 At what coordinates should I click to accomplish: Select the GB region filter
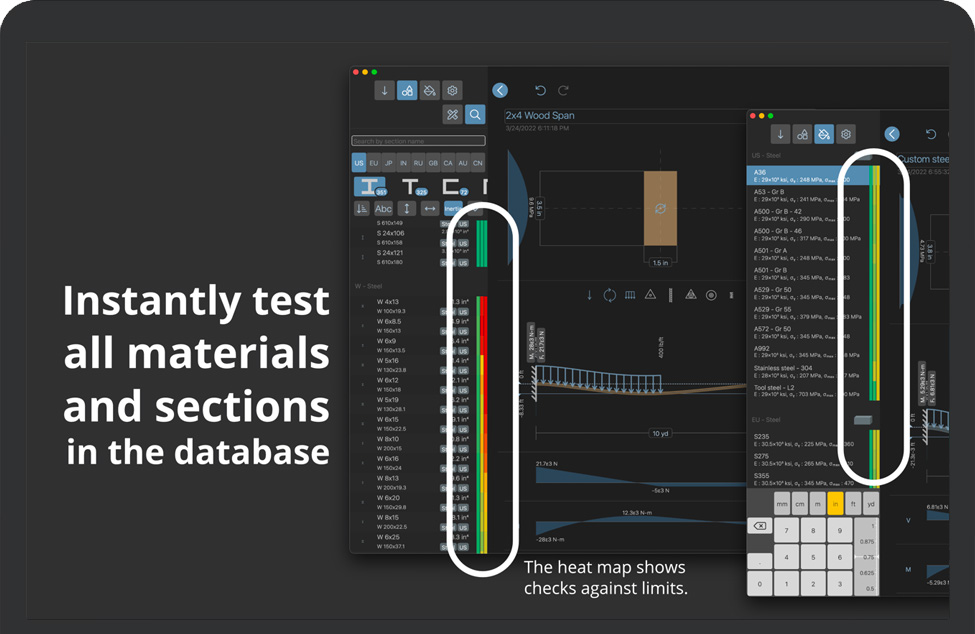tap(433, 163)
